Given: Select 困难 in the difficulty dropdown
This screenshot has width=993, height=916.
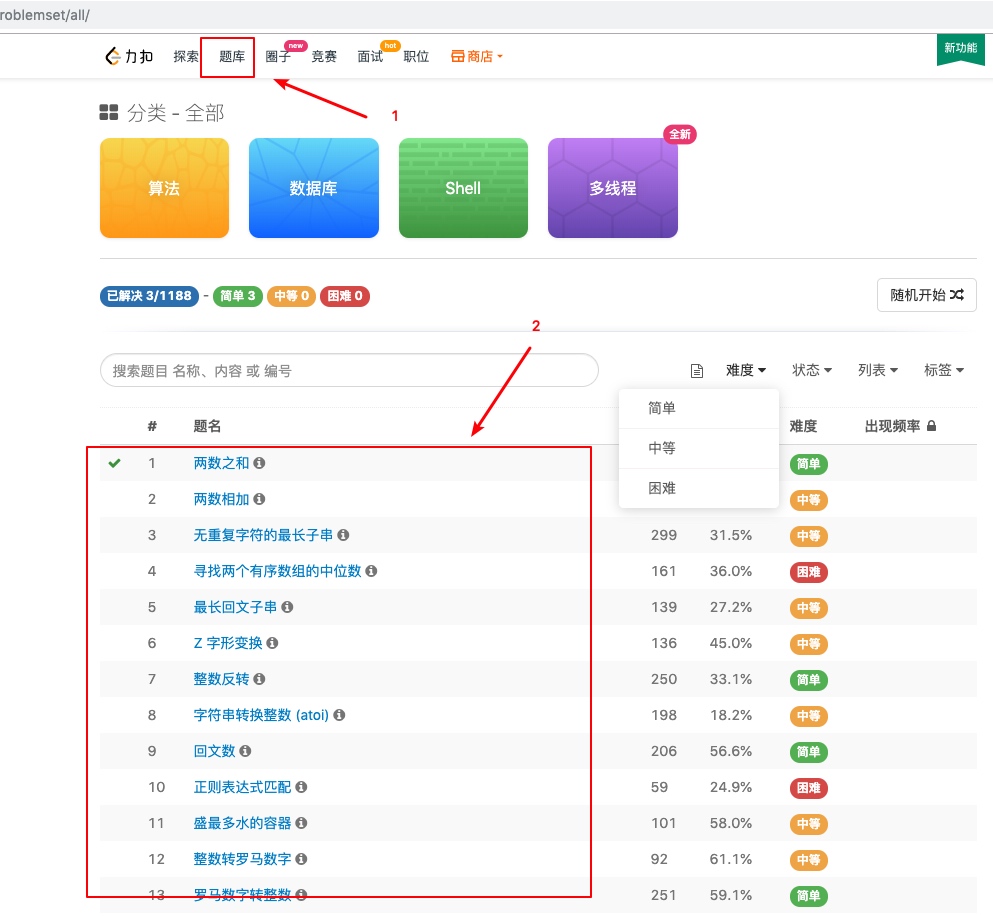Looking at the screenshot, I should [x=699, y=488].
